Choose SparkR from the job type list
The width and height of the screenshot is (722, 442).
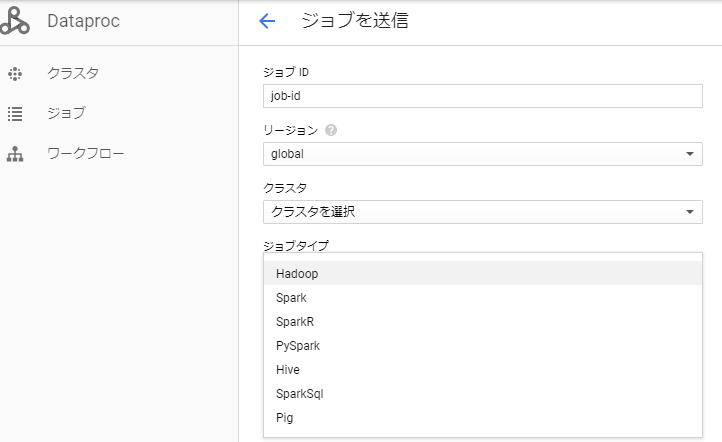tap(483, 321)
